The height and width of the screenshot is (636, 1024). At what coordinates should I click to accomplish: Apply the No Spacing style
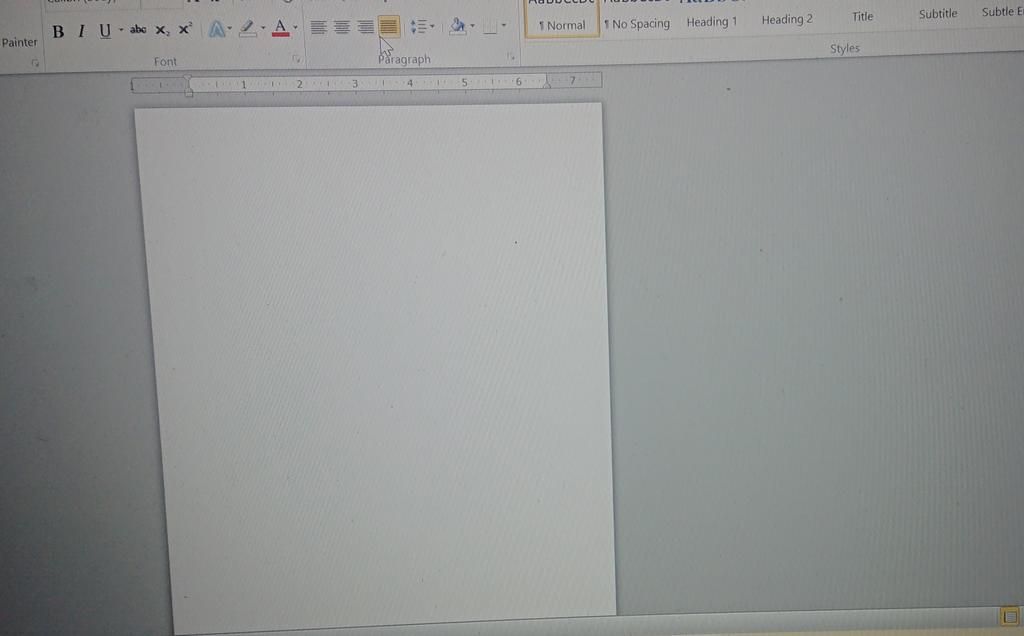click(x=637, y=24)
